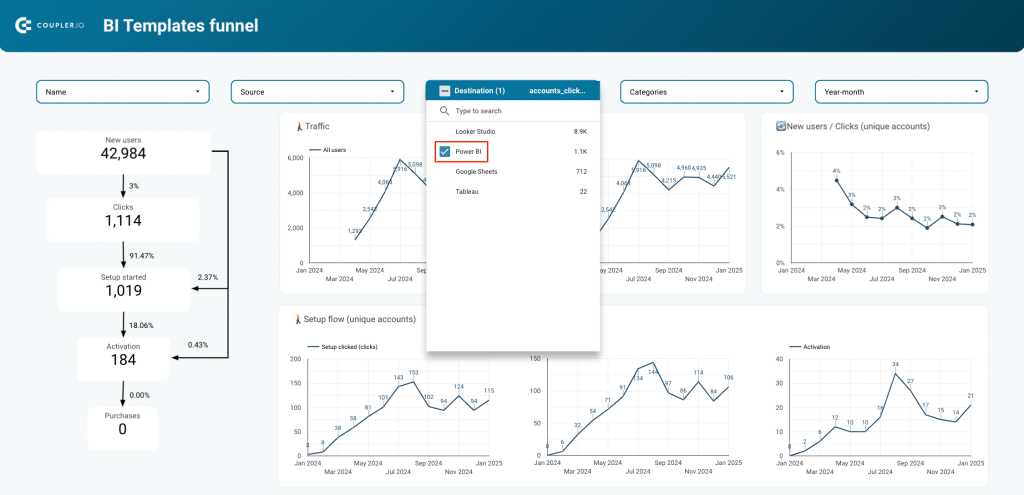Click the walking-person icon beside Setup flow title
The image size is (1024, 495).
pyautogui.click(x=299, y=319)
